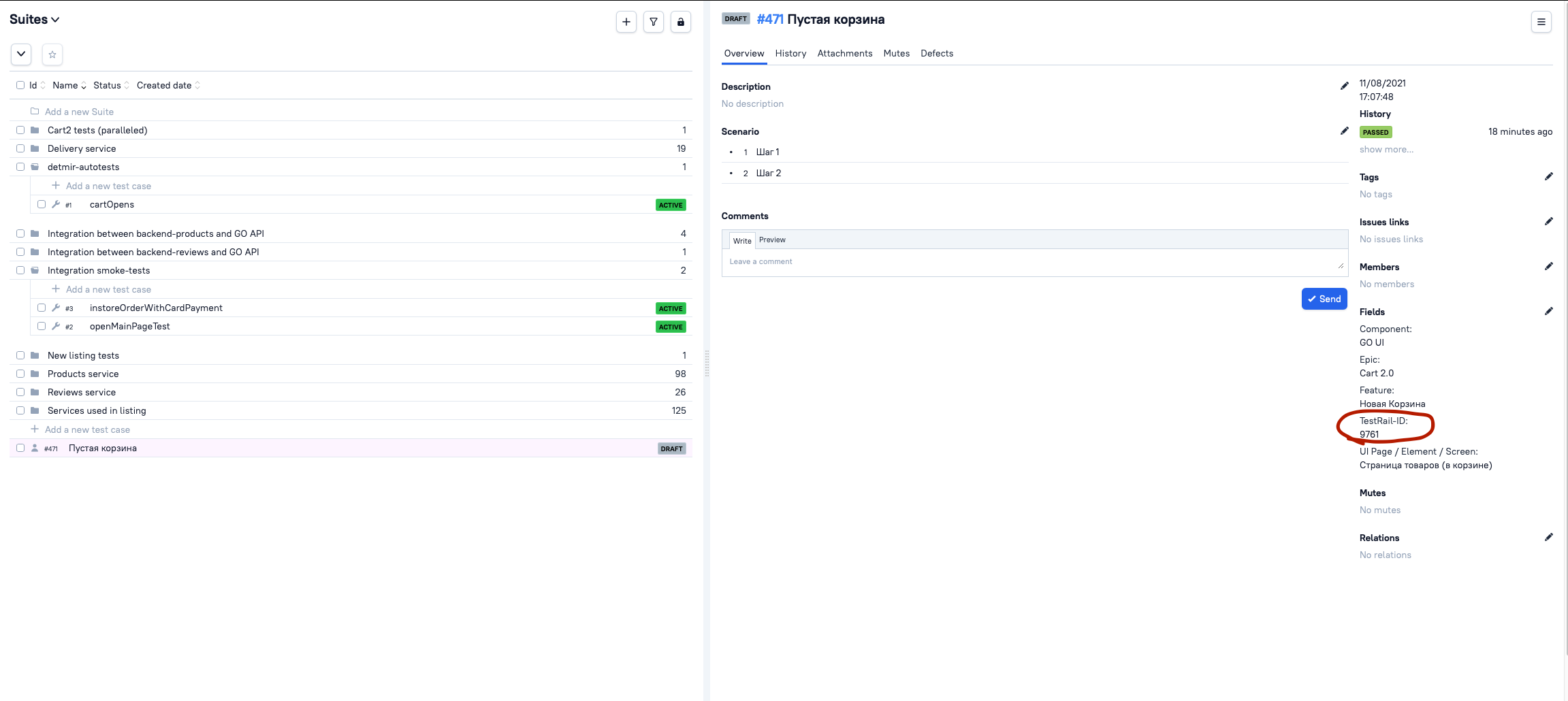Open the filter funnel icon
Image resolution: width=1568 pixels, height=701 pixels.
tap(653, 22)
